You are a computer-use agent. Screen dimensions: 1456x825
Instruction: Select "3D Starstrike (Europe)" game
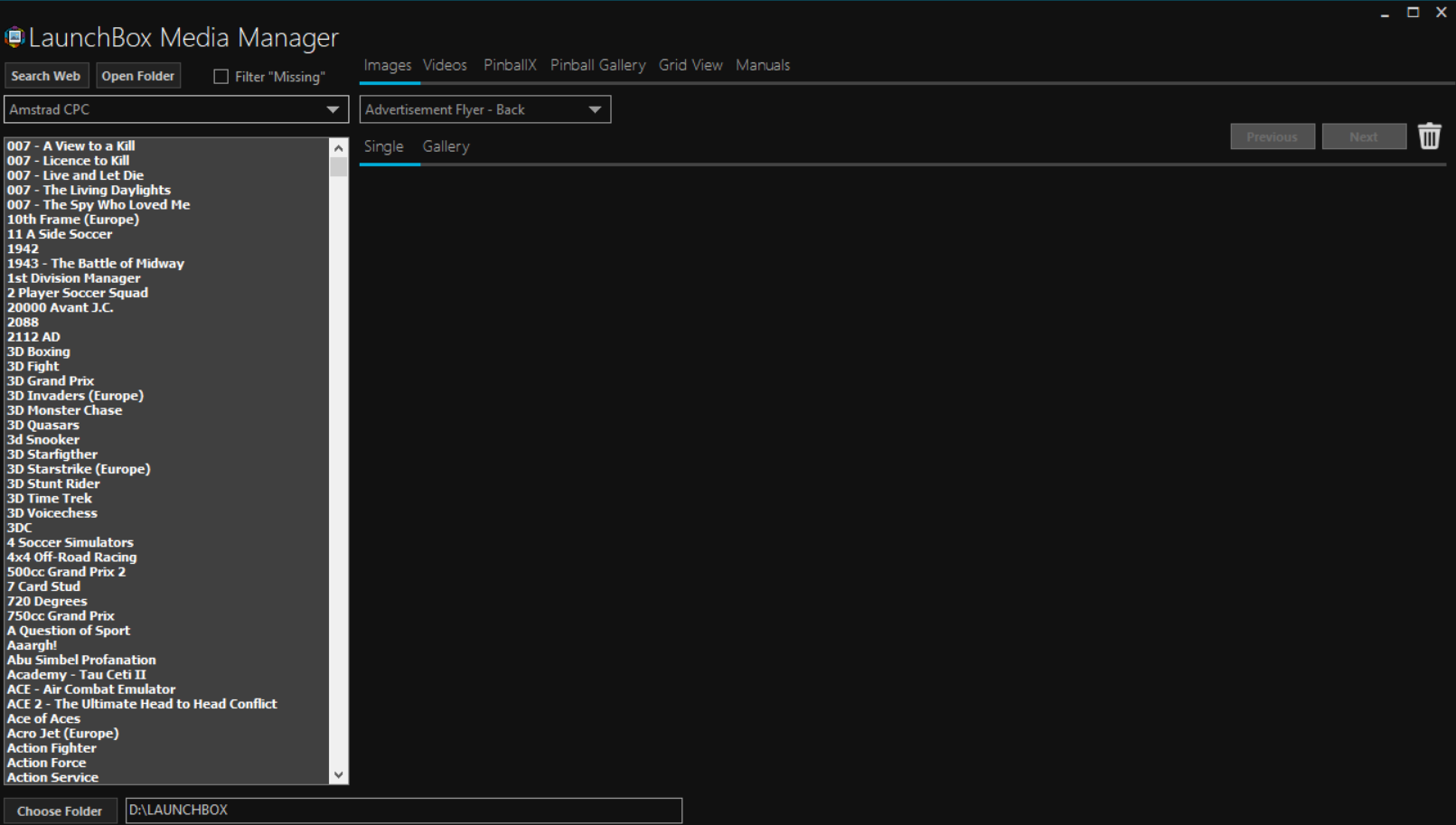click(x=80, y=469)
